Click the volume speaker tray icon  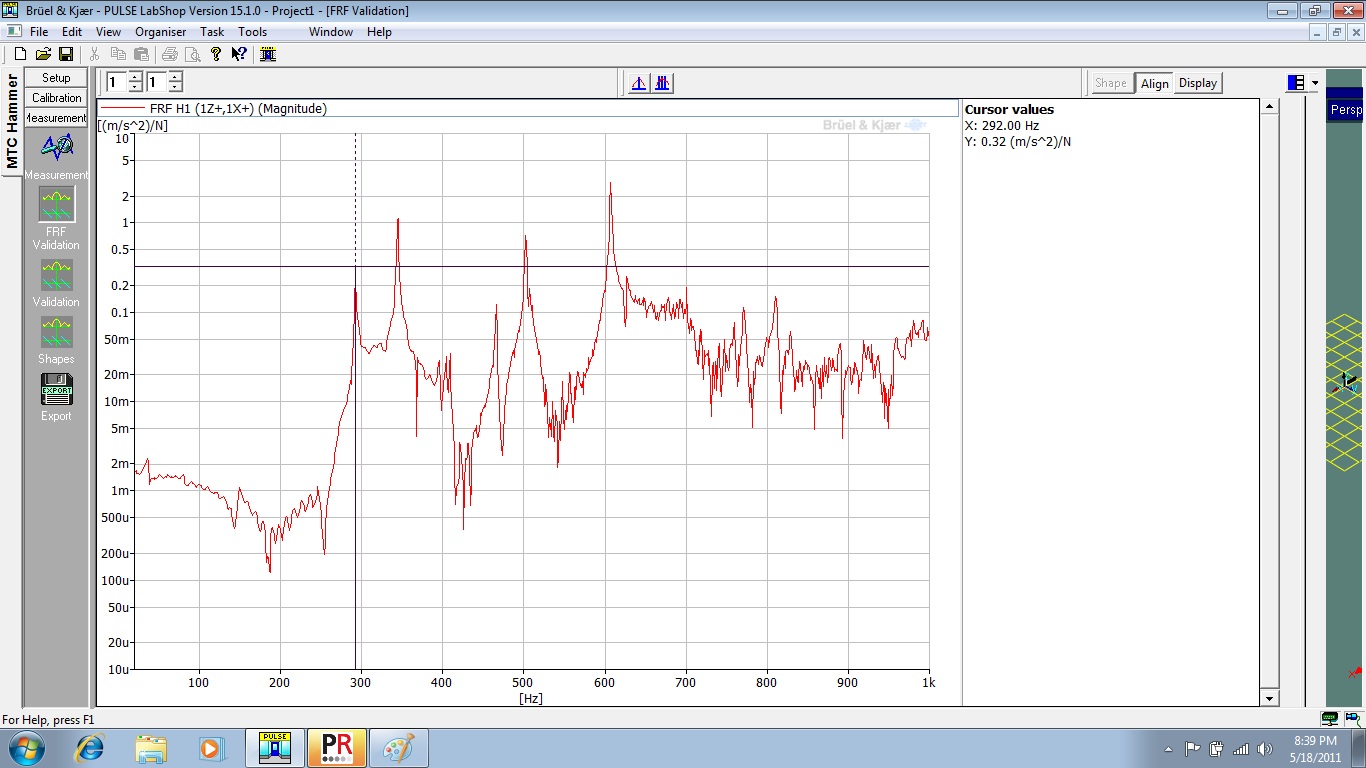[x=1267, y=749]
